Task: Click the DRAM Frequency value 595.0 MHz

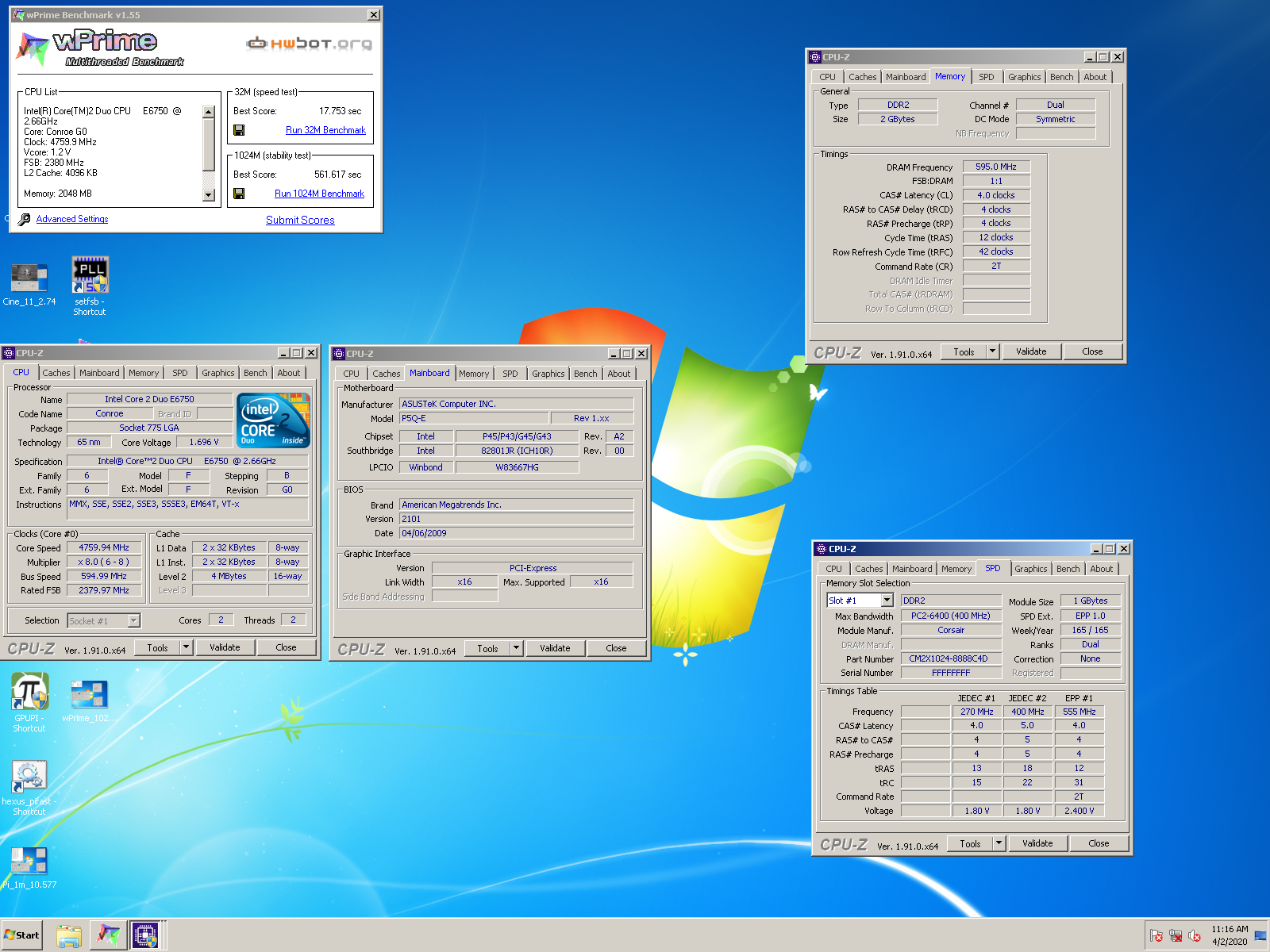Action: coord(996,167)
